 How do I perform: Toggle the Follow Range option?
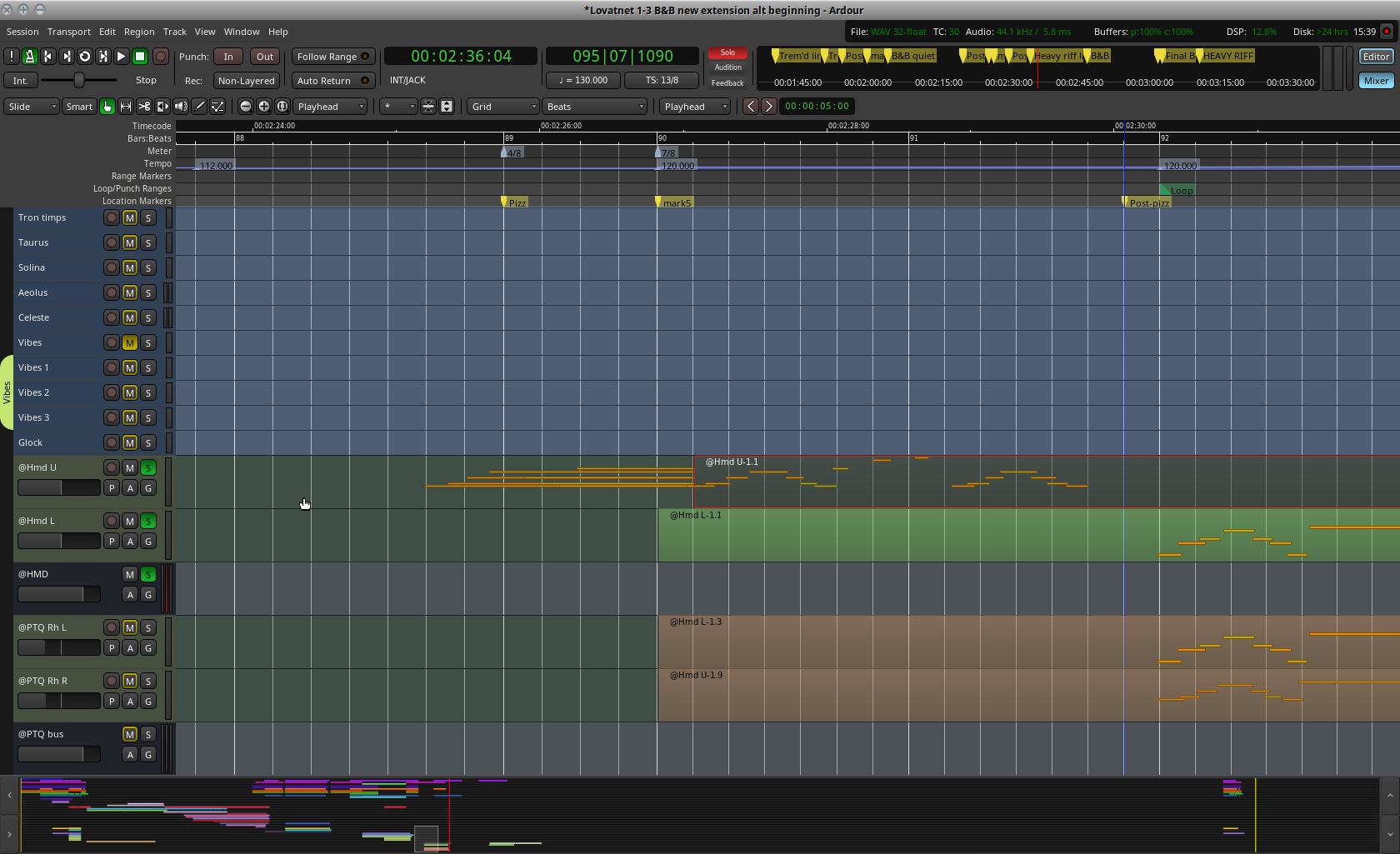pyautogui.click(x=333, y=57)
